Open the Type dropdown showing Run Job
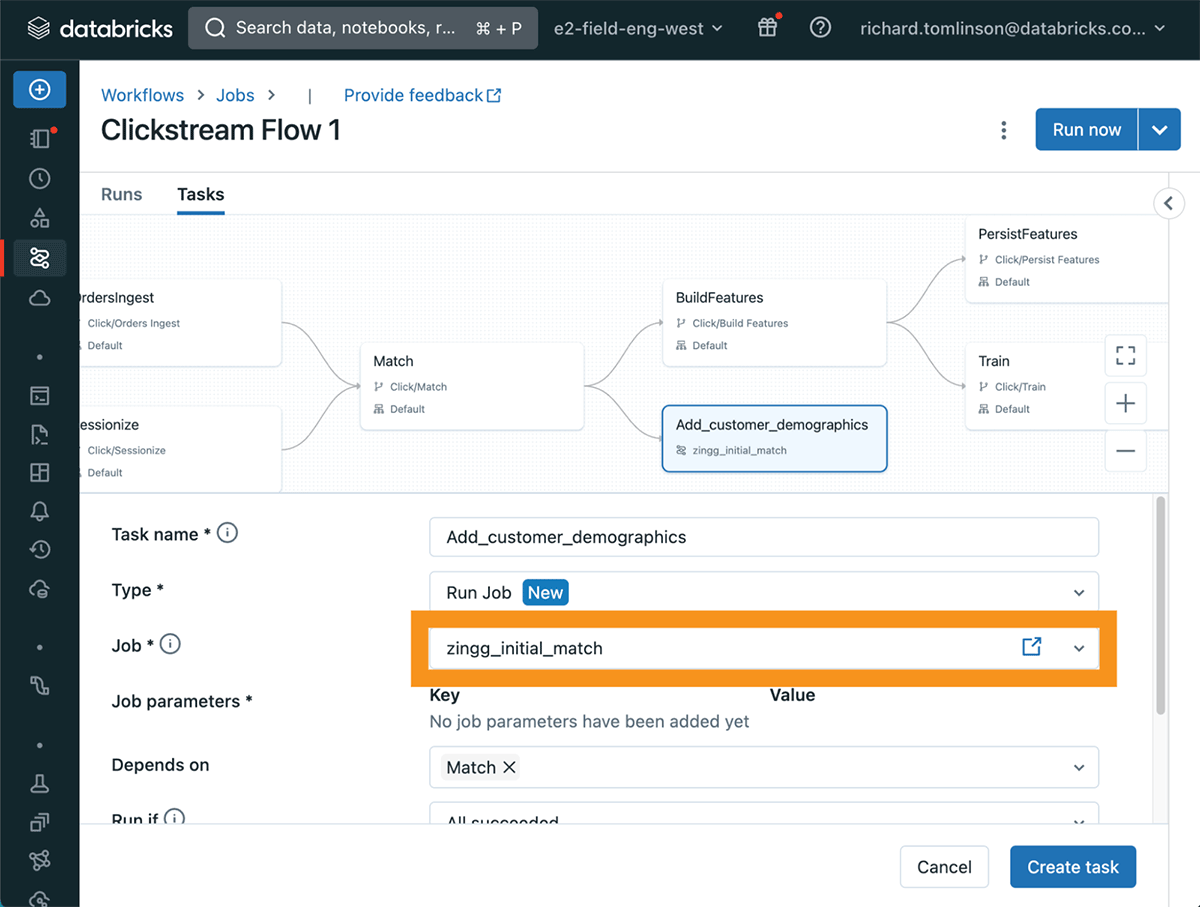Image resolution: width=1200 pixels, height=907 pixels. pos(764,592)
